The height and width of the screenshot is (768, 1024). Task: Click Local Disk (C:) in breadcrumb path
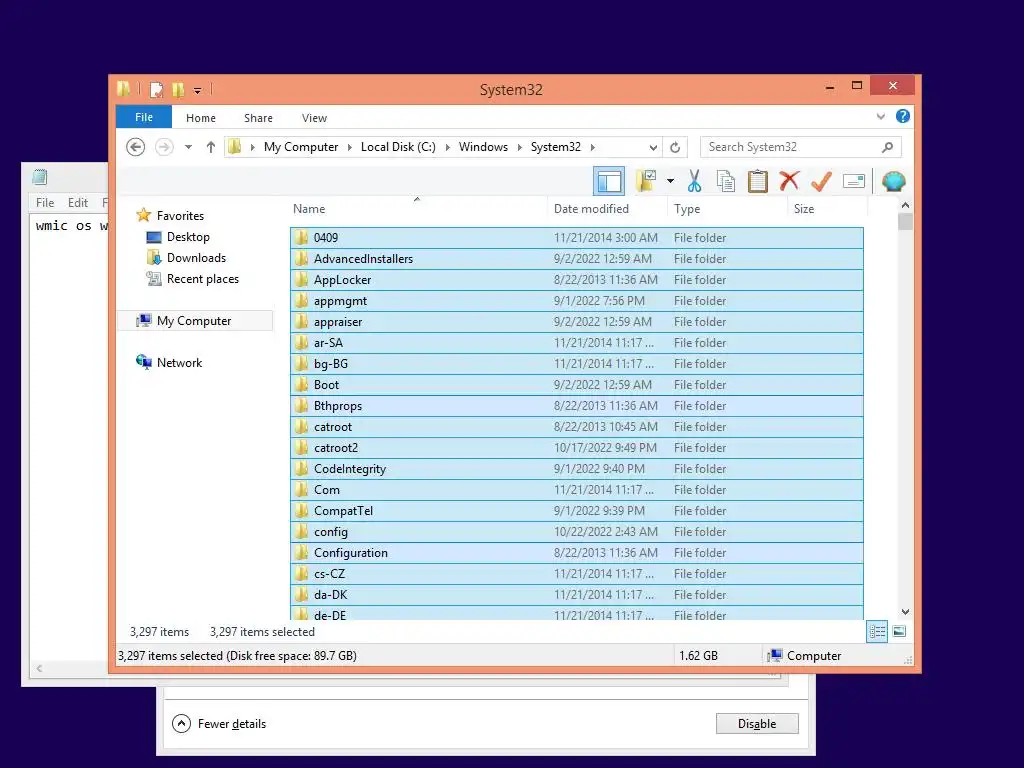pyautogui.click(x=398, y=147)
